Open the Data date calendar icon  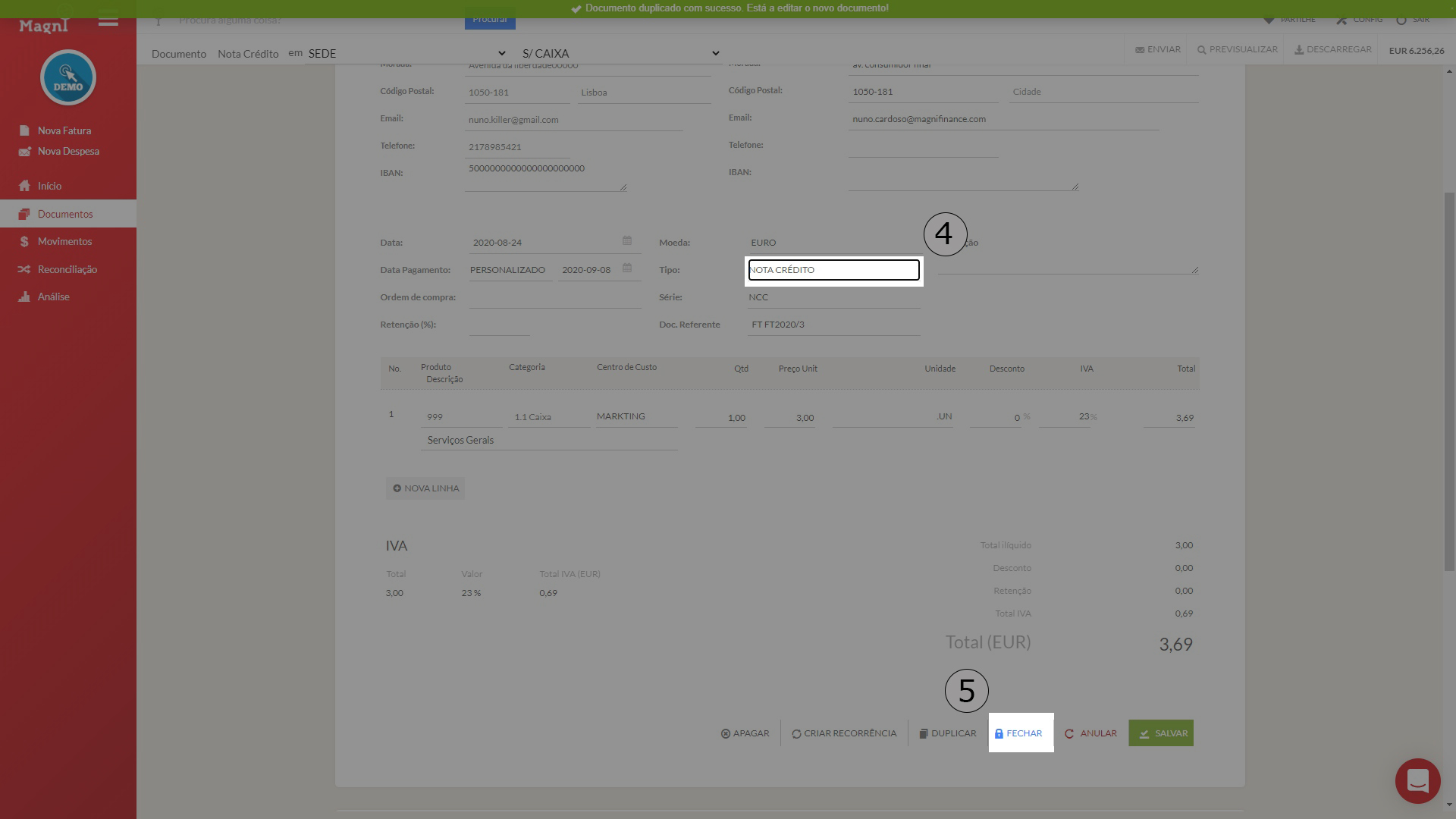(627, 240)
